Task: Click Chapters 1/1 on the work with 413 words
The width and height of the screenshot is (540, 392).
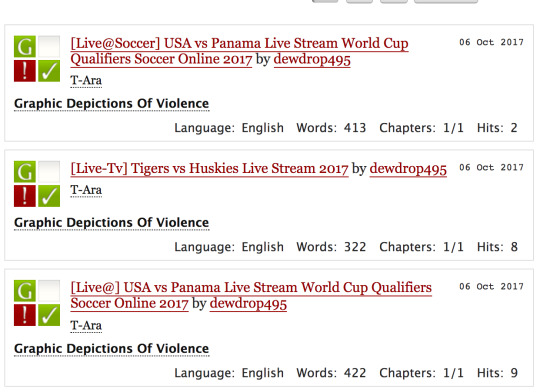Action: (x=453, y=128)
